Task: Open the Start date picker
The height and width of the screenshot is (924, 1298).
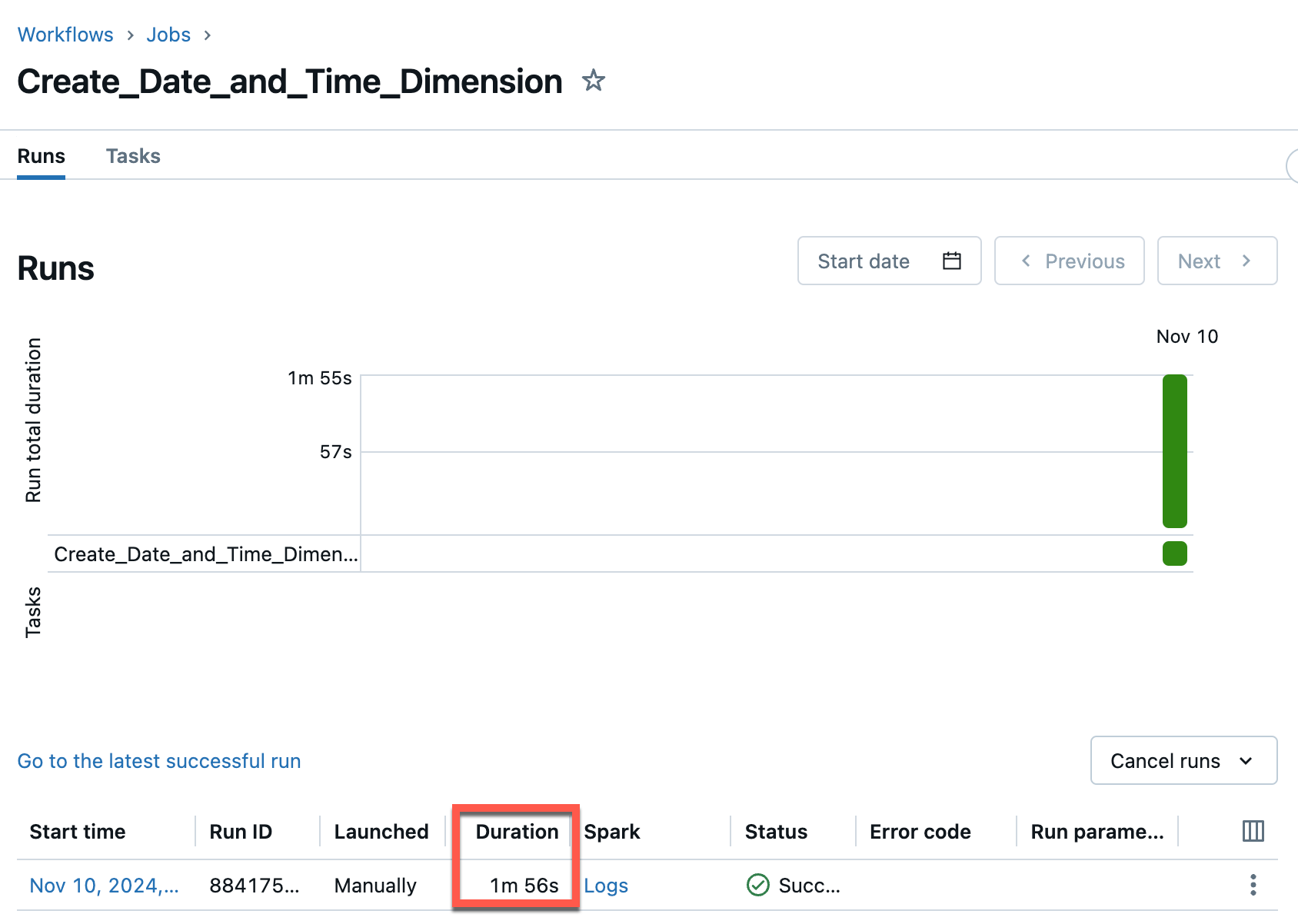Action: point(888,261)
